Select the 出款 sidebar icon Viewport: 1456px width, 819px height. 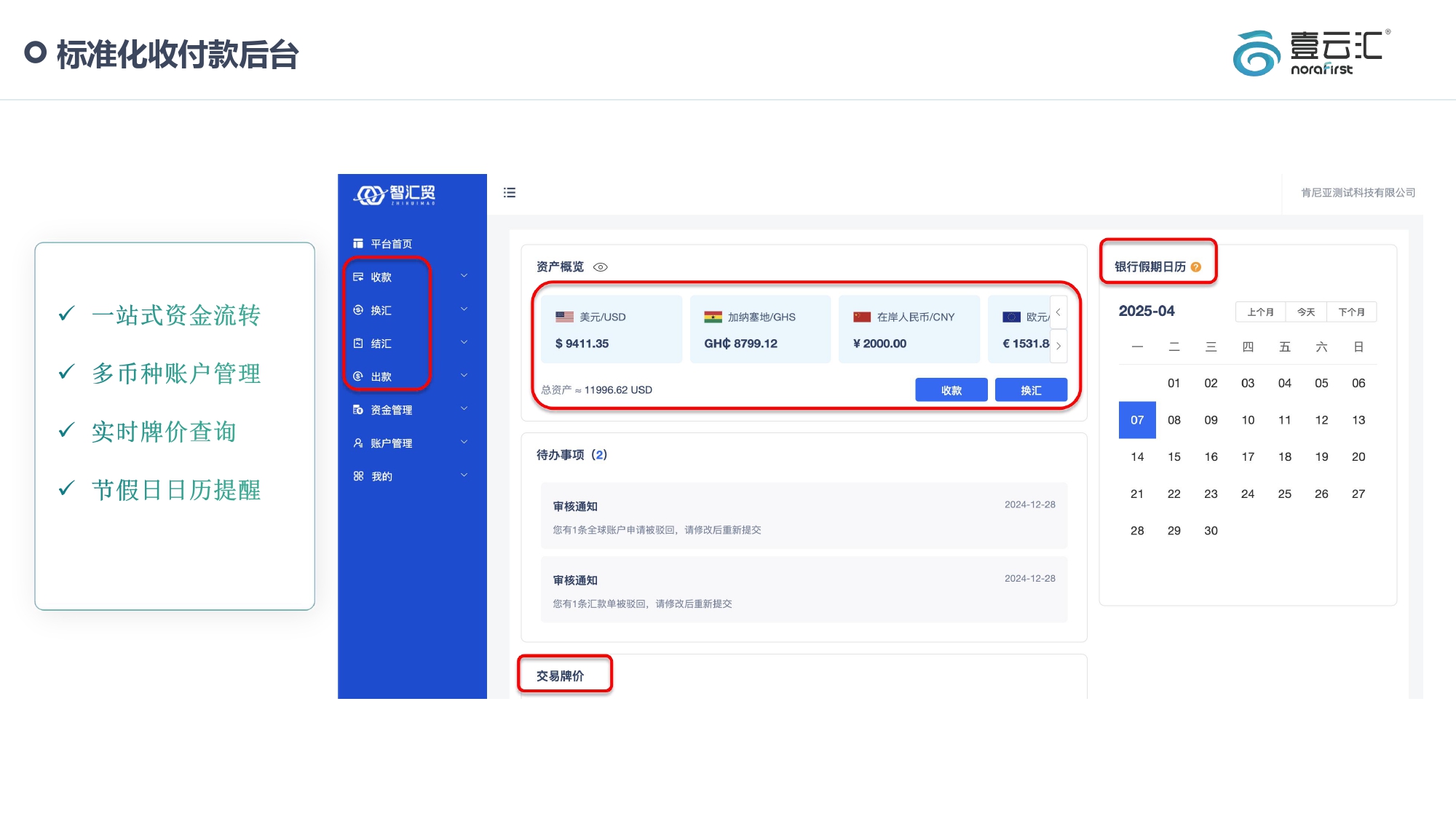(357, 376)
